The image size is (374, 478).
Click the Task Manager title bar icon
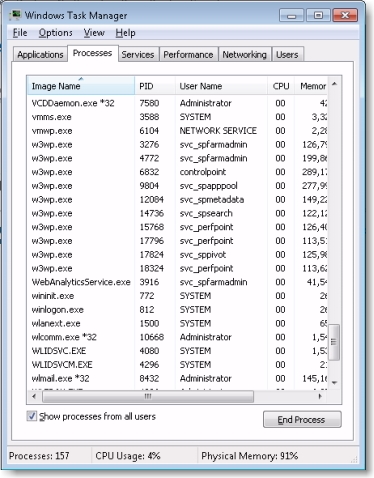(x=15, y=15)
